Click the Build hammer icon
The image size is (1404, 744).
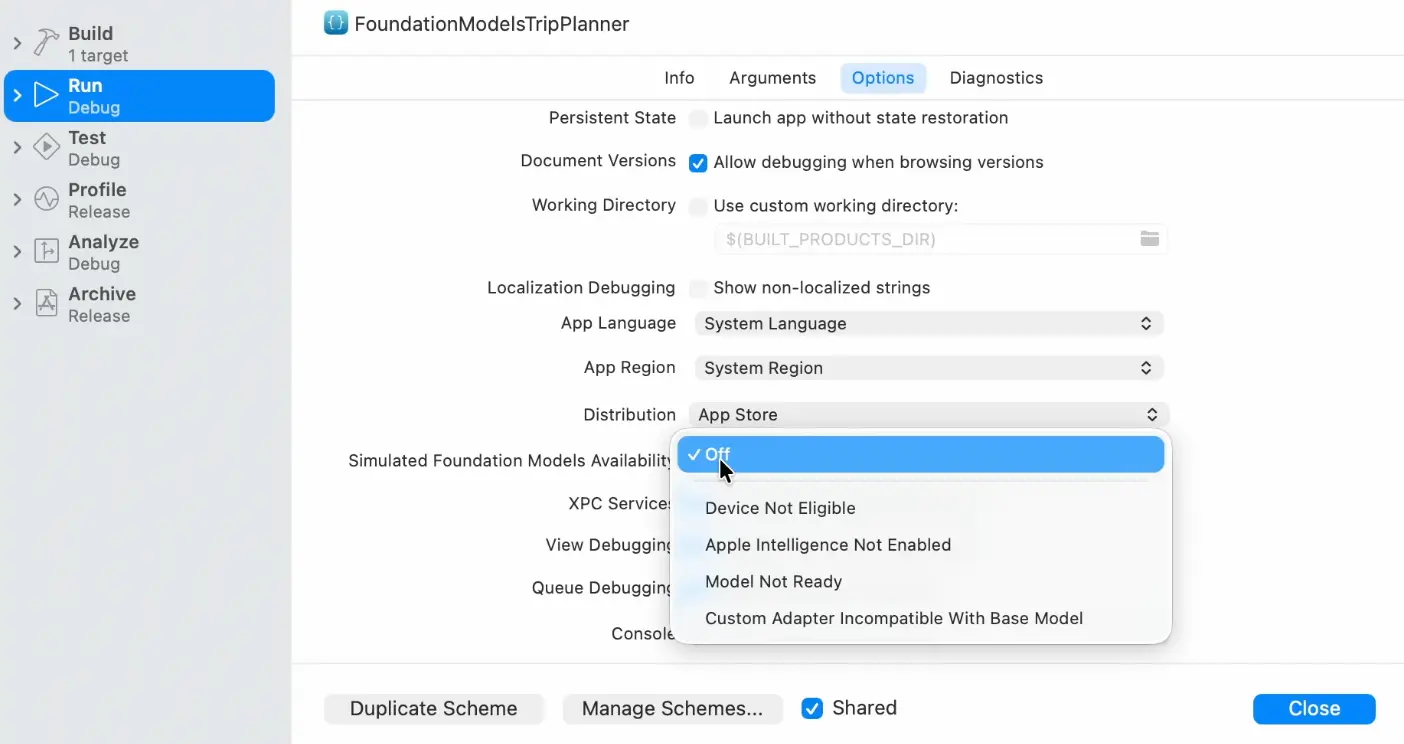tap(46, 43)
